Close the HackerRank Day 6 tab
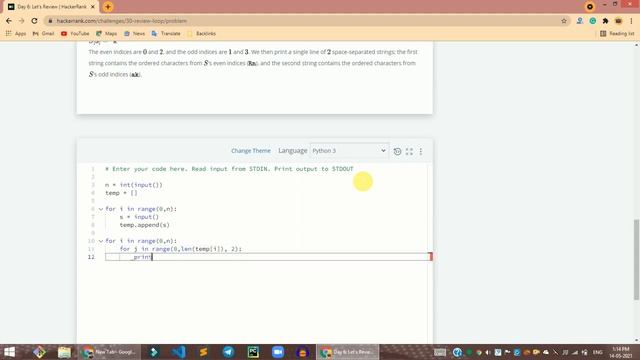The image size is (640, 360). pos(93,7)
